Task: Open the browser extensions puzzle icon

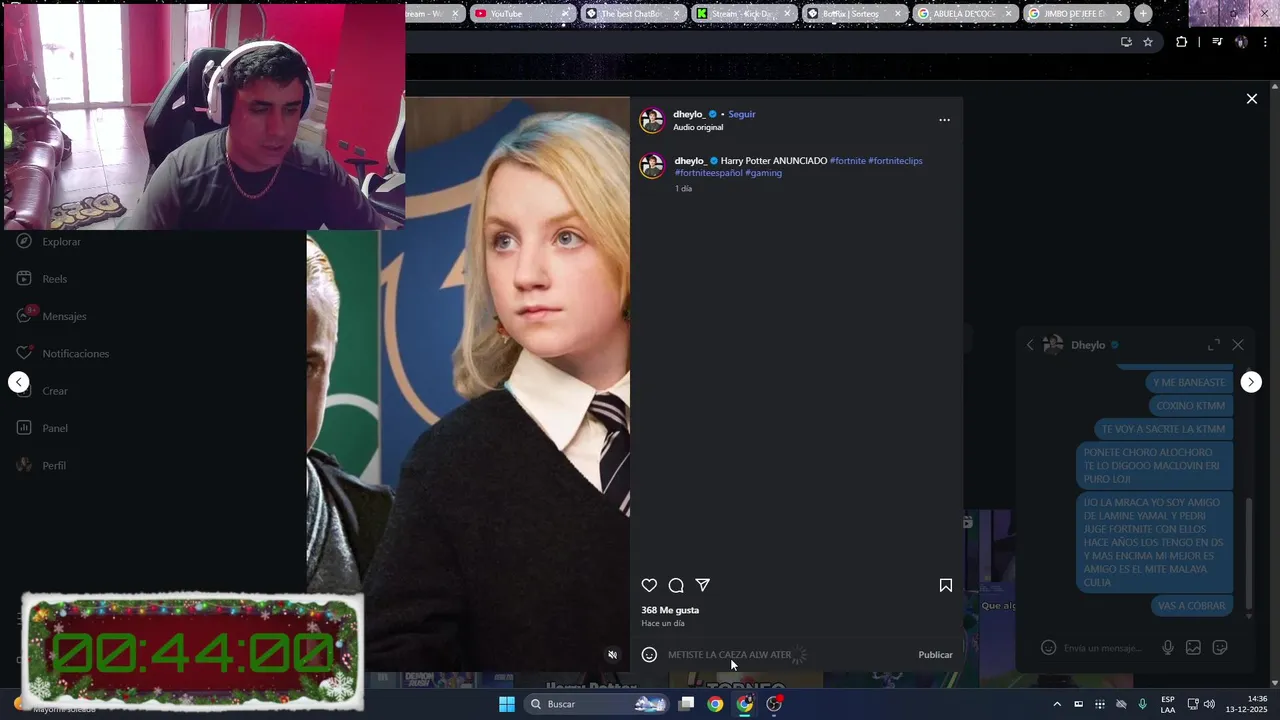Action: (x=1181, y=42)
